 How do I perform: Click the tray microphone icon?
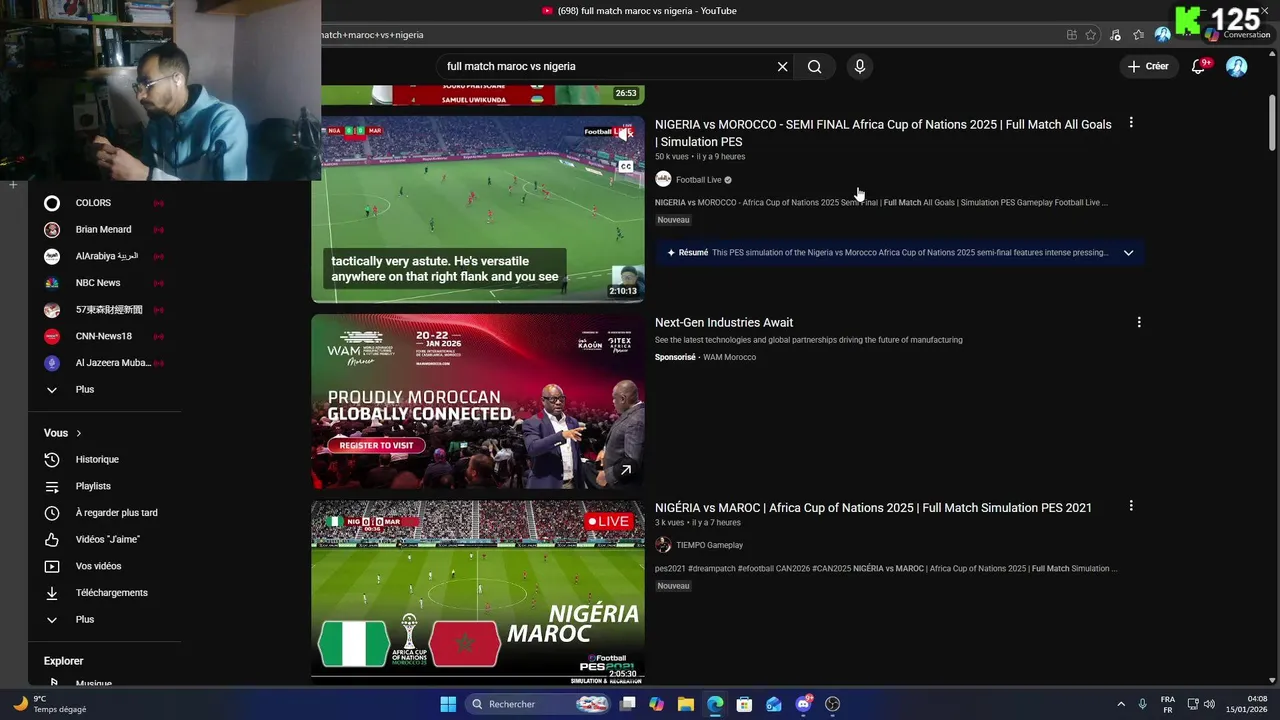1142,704
